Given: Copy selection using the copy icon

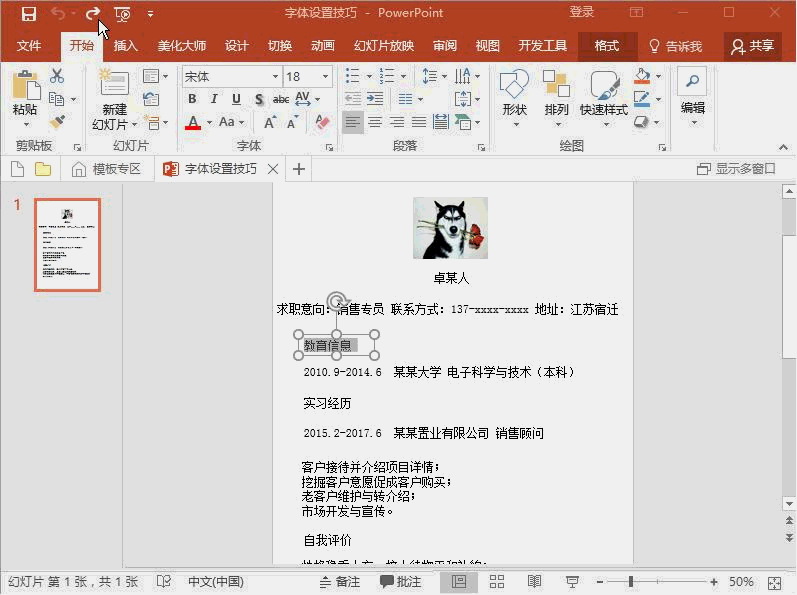Looking at the screenshot, I should coord(56,99).
